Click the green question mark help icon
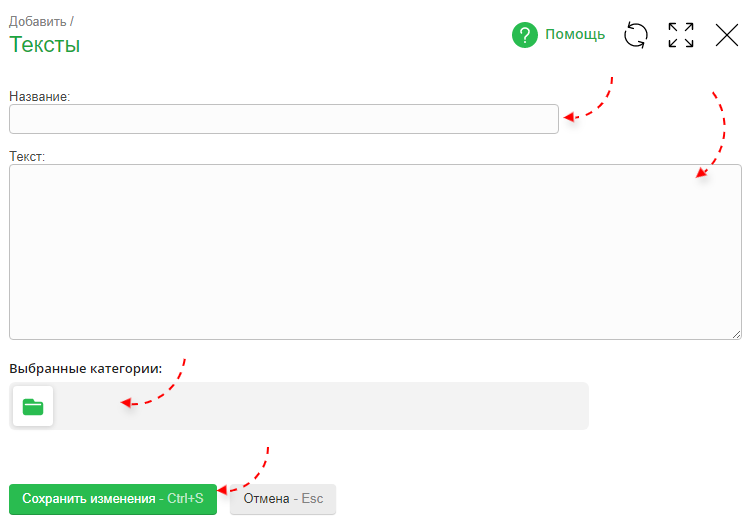 click(525, 35)
